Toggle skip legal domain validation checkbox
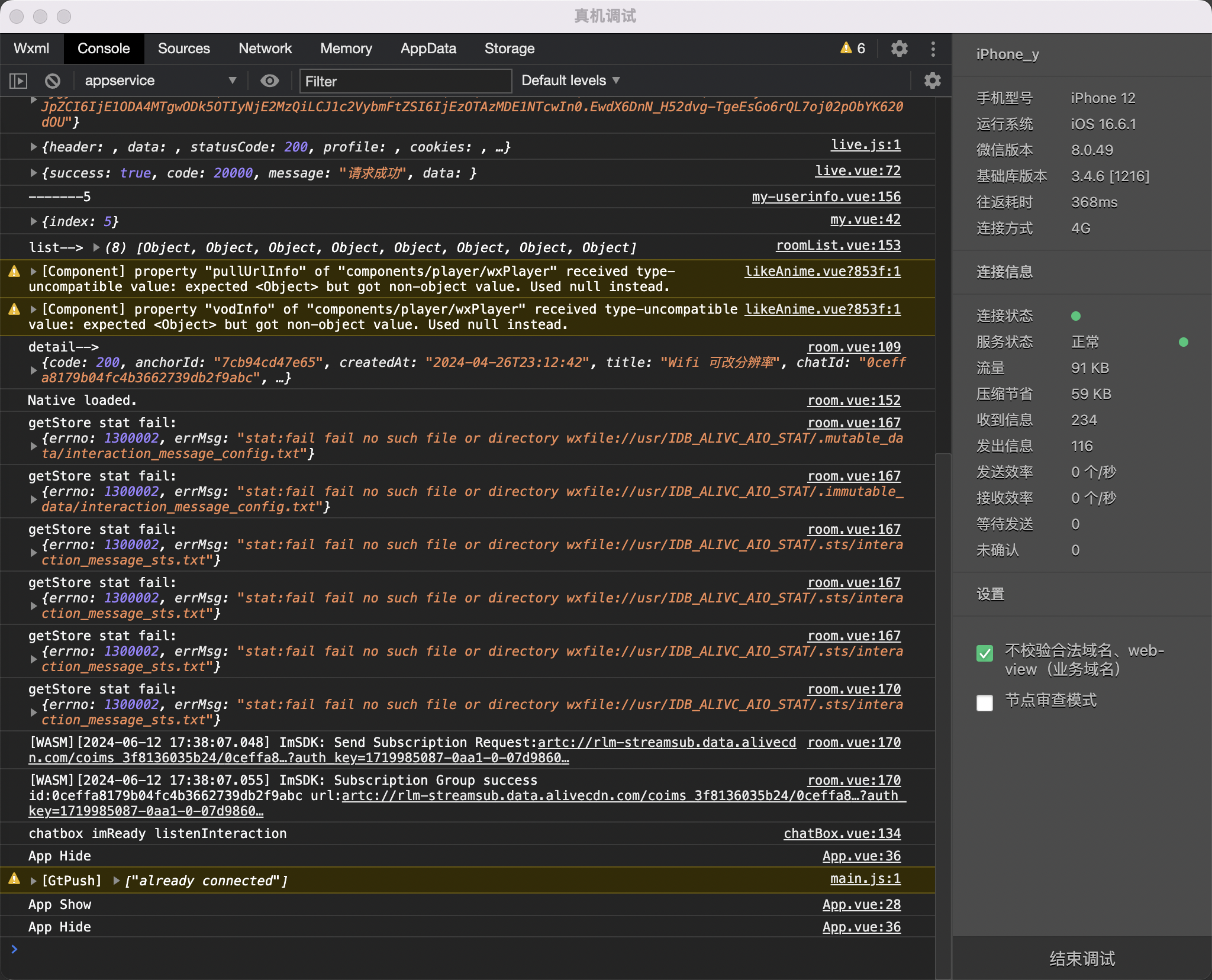 pos(985,653)
